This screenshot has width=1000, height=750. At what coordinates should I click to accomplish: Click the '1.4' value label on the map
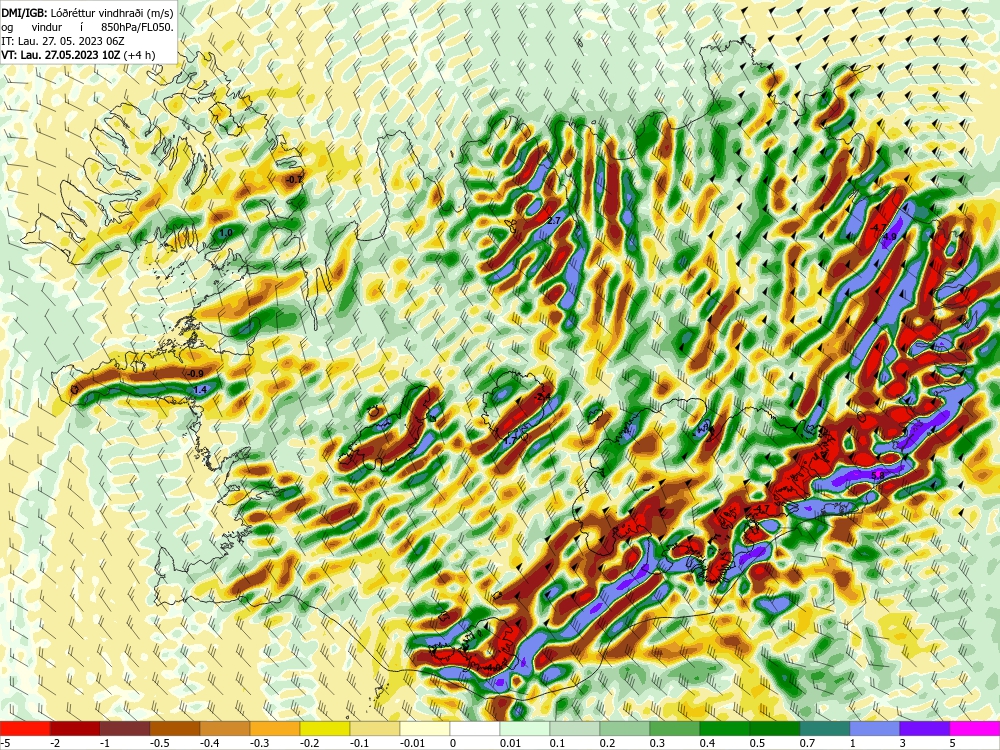[200, 390]
